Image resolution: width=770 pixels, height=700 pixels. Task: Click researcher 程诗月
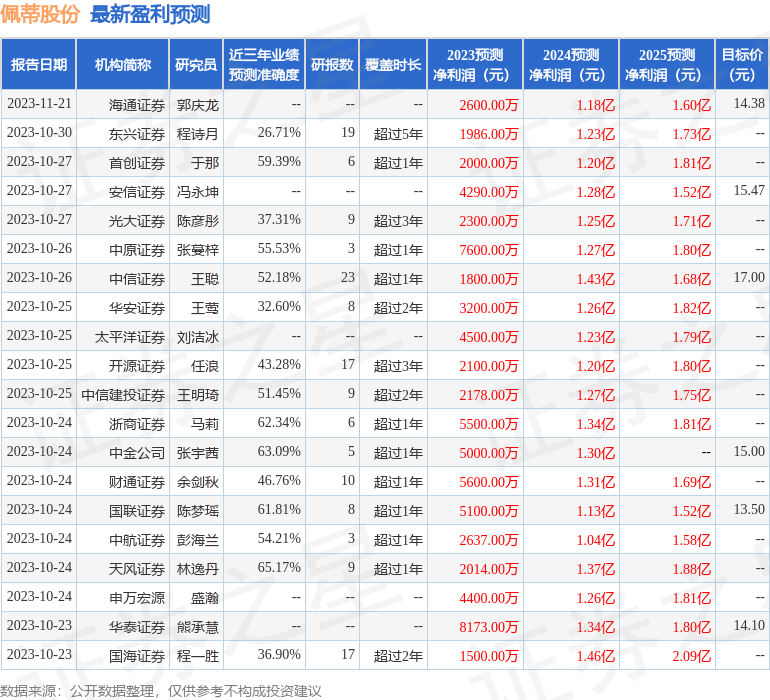point(197,134)
